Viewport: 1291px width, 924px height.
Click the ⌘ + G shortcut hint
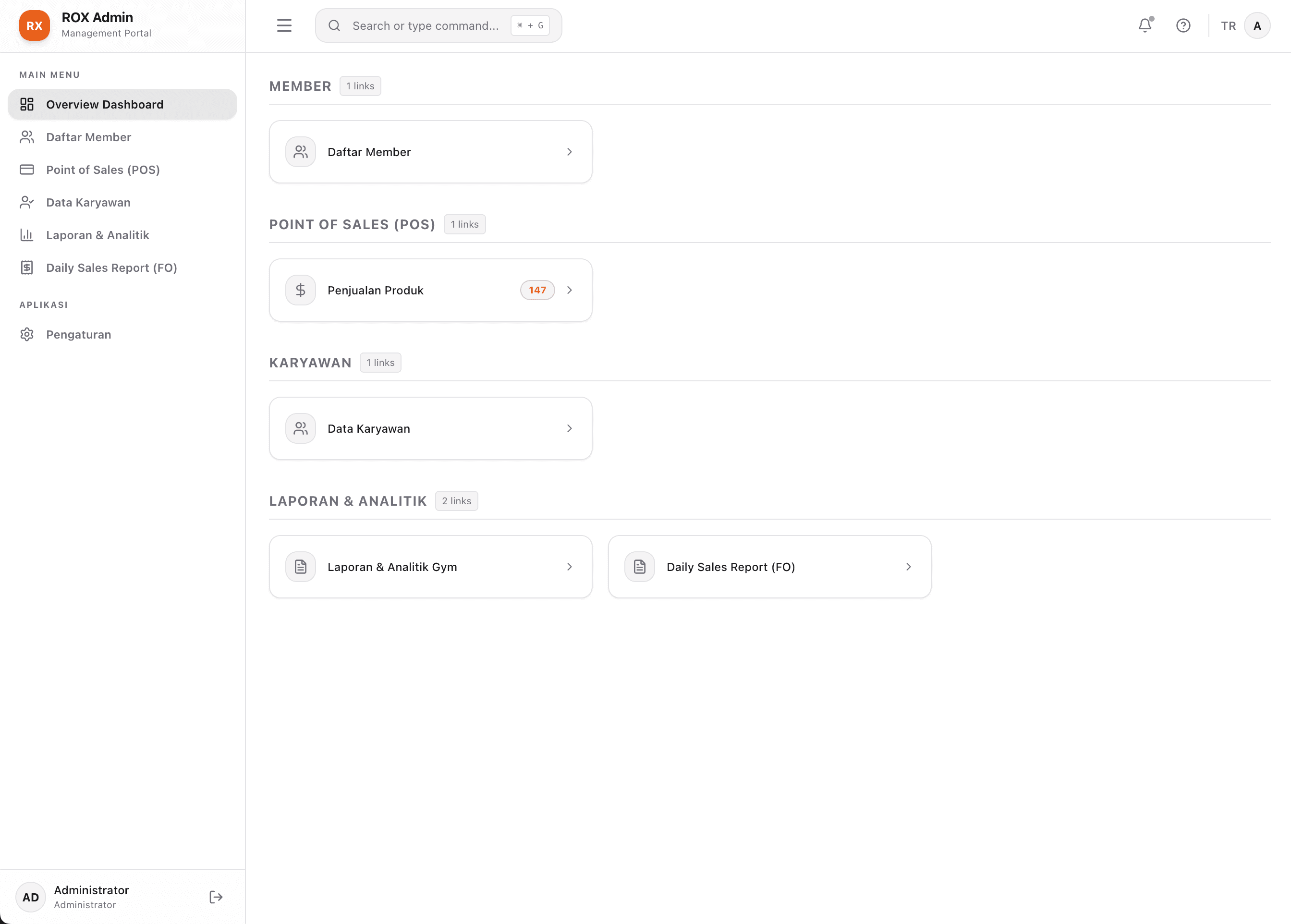click(x=530, y=25)
